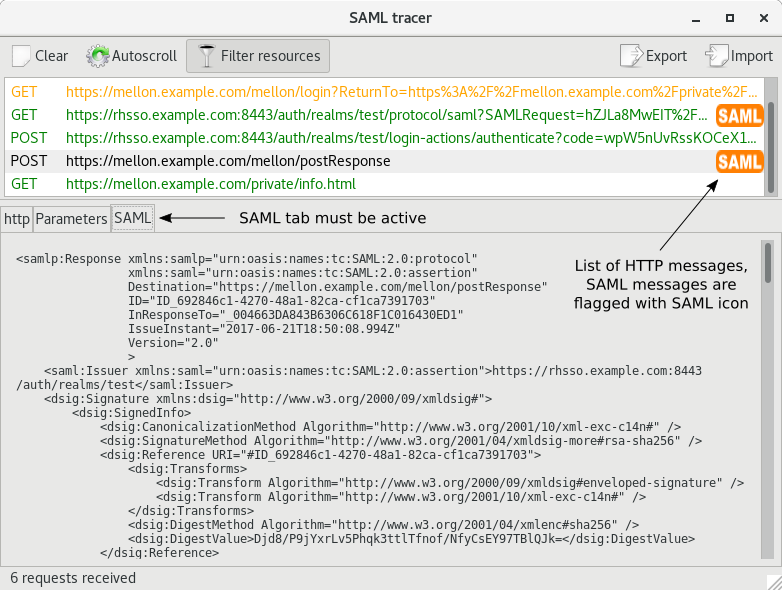This screenshot has height=590, width=782.
Task: Click the Clear page icon
Action: pyautogui.click(x=21, y=56)
